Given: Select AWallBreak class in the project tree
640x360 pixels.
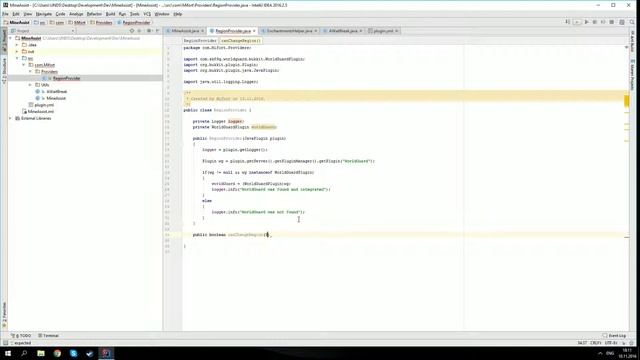Looking at the screenshot, I should pyautogui.click(x=56, y=91).
